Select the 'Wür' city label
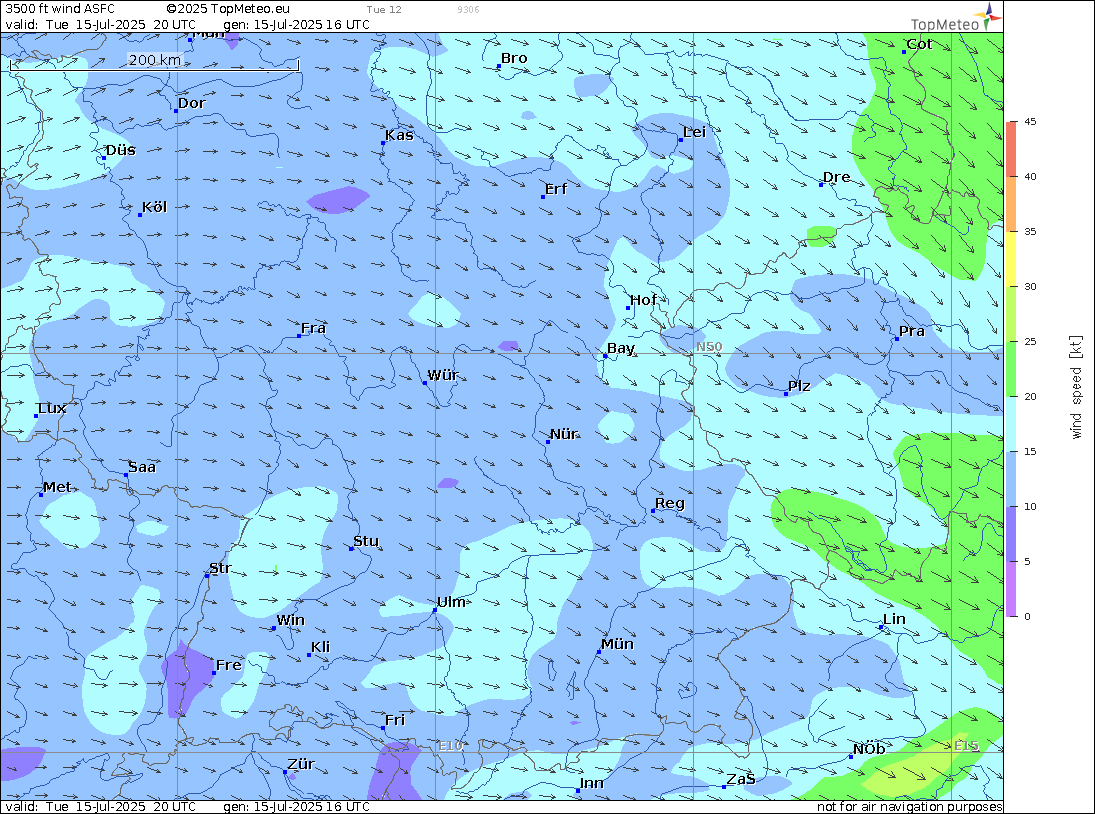Image resolution: width=1095 pixels, height=814 pixels. tap(443, 375)
